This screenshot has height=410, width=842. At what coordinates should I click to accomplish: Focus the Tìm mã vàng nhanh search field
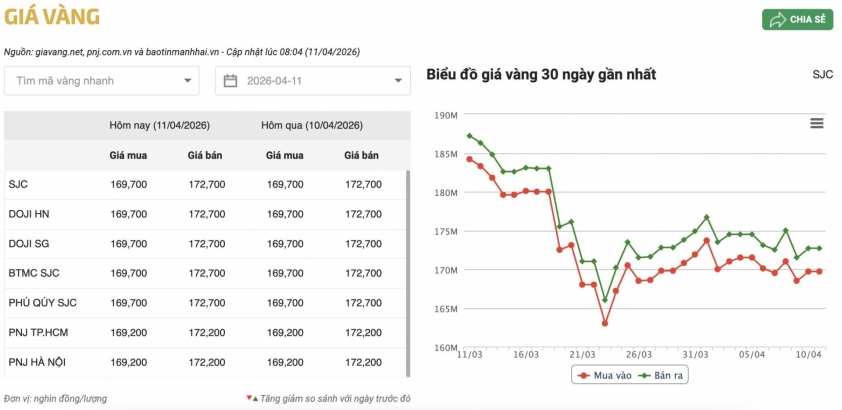coord(95,81)
